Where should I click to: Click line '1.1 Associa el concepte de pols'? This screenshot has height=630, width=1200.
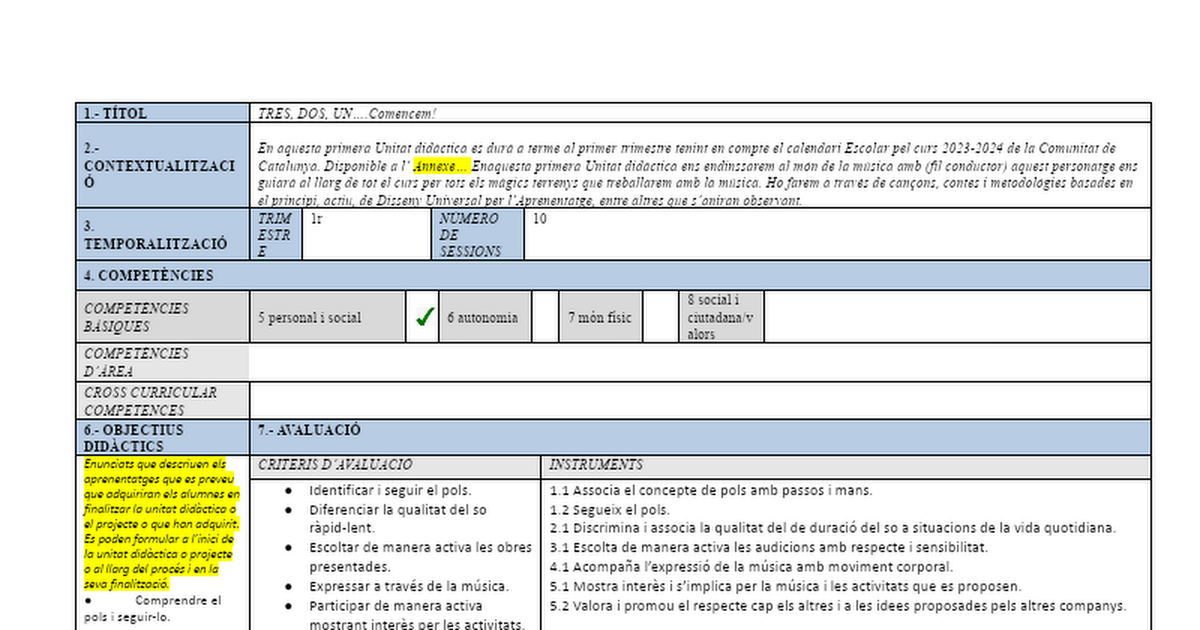711,490
